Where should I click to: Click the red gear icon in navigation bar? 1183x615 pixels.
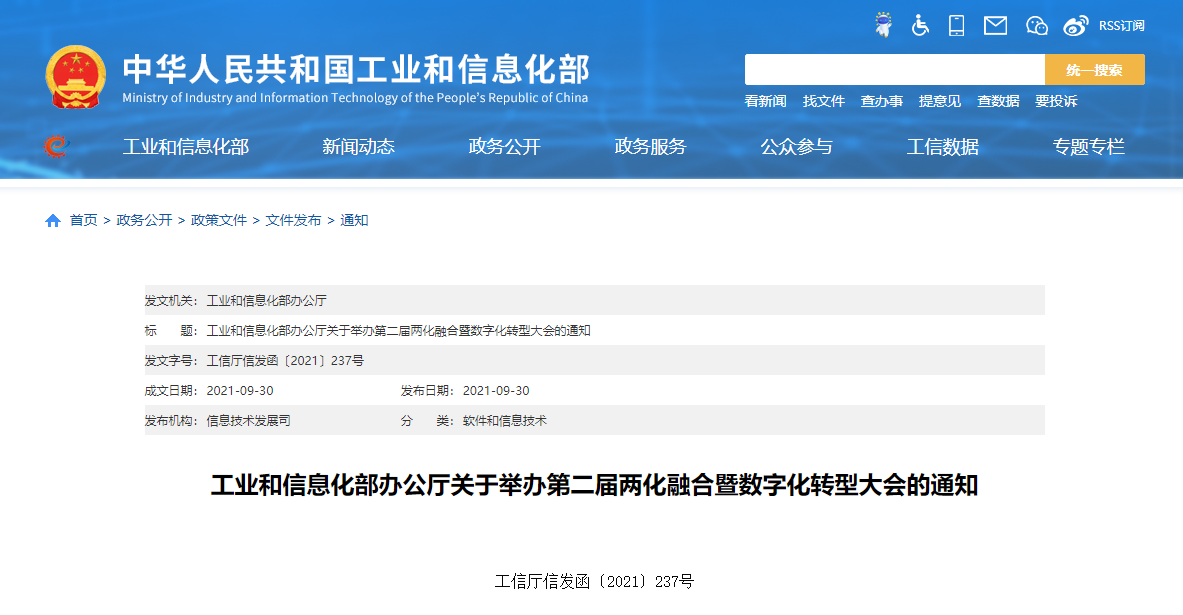[x=56, y=147]
